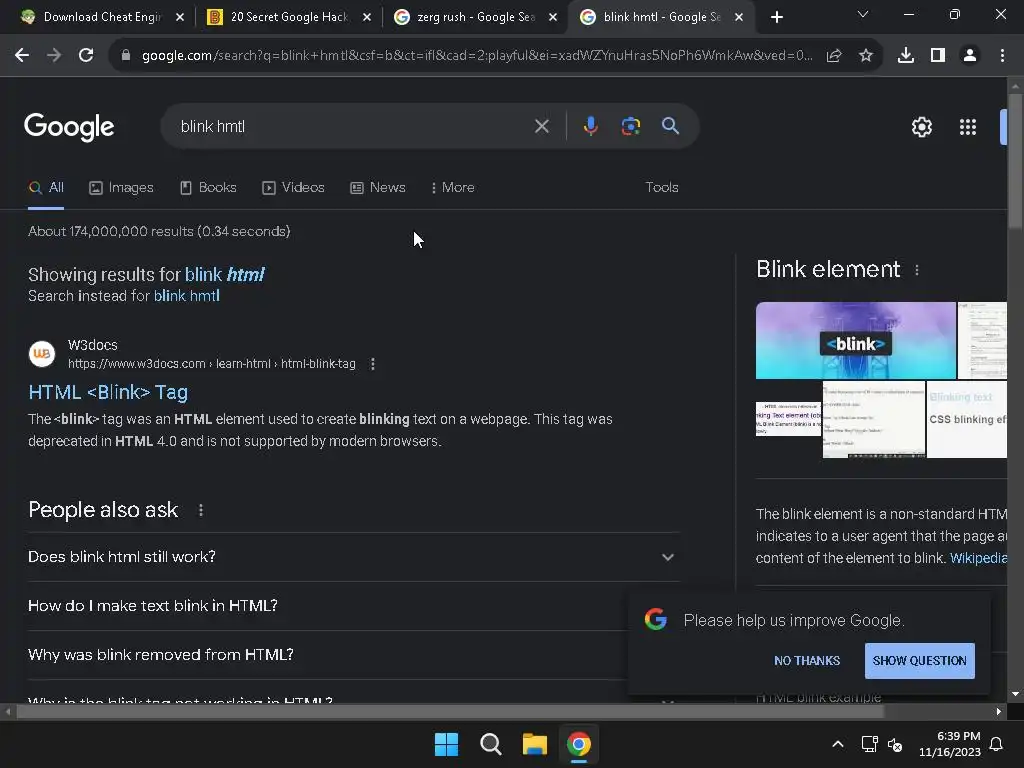Open the 'CSS blinking' thumbnail image
1024x768 pixels.
click(x=967, y=419)
